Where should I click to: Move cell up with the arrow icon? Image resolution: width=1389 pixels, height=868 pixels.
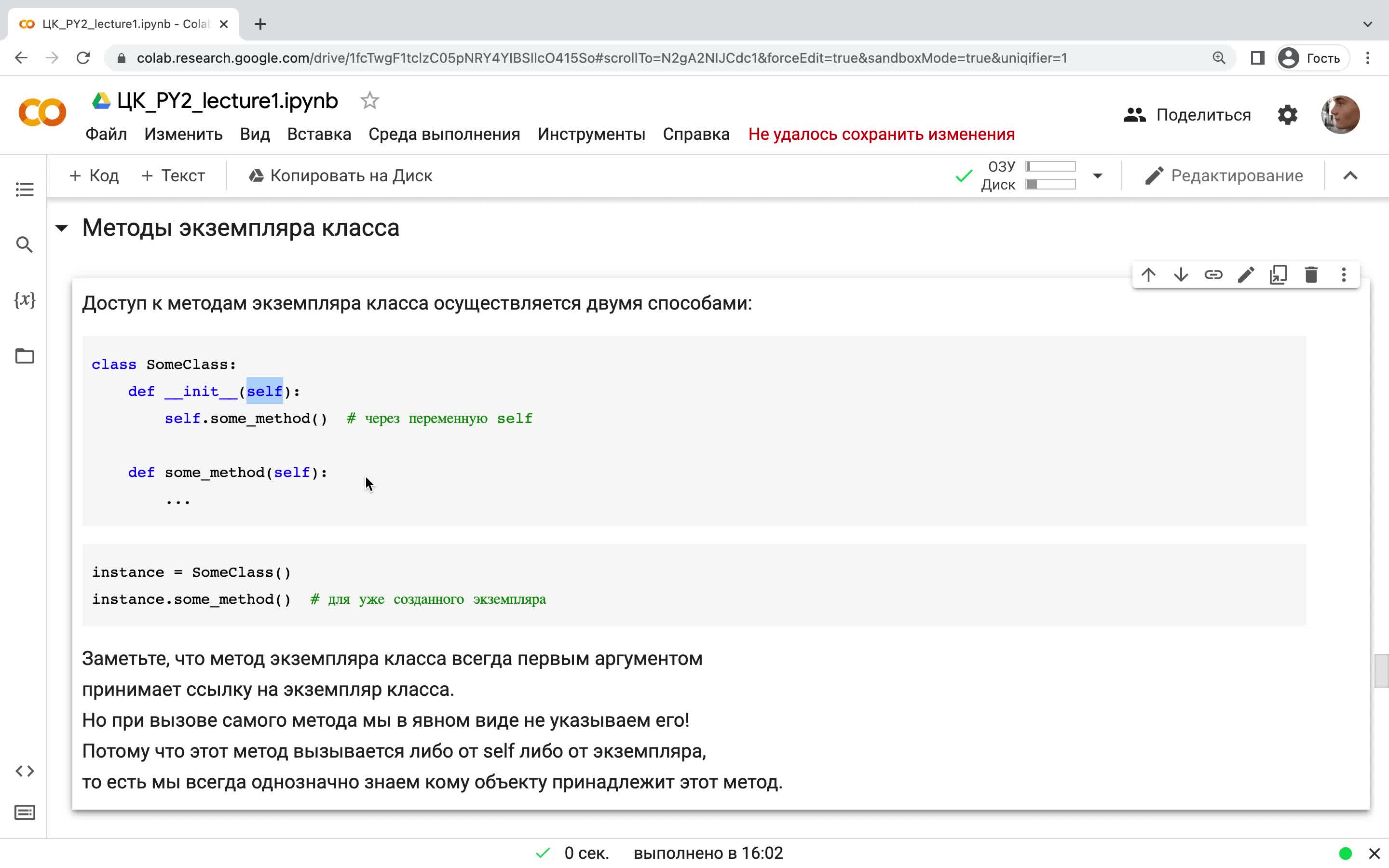pos(1148,275)
